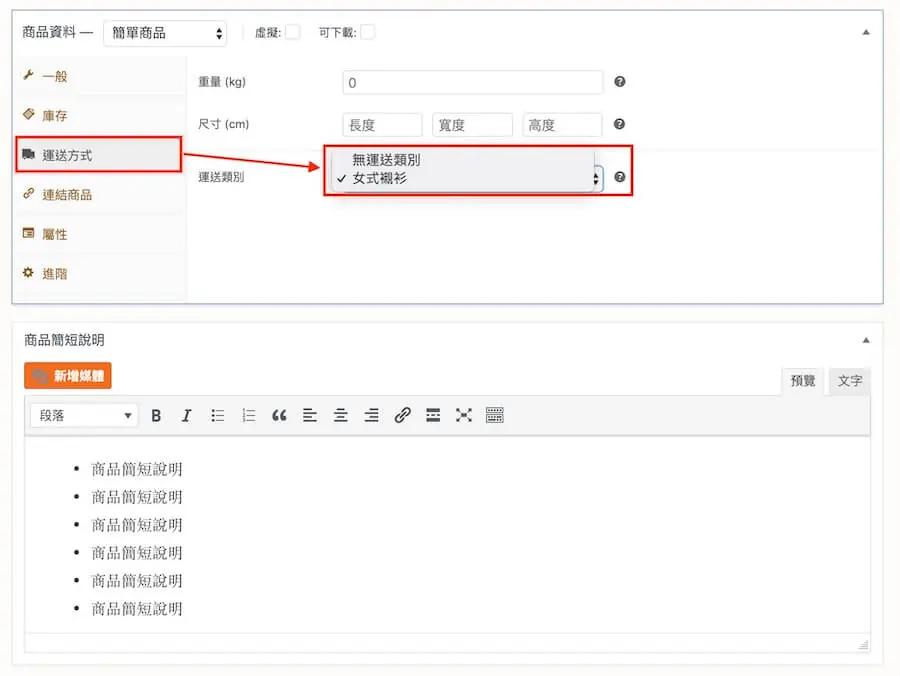Click the 高度 height input field

point(562,125)
